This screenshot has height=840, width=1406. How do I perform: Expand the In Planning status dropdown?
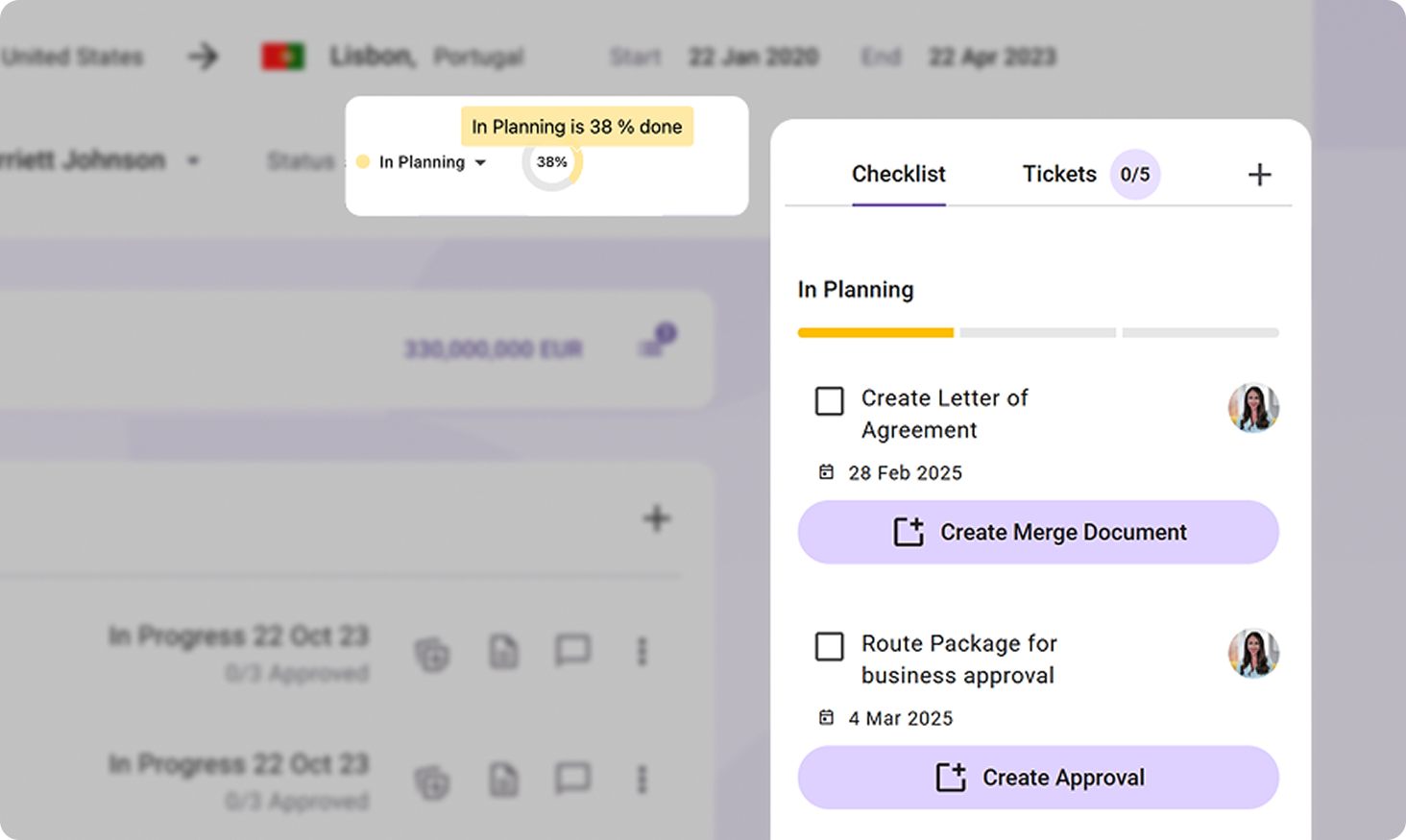[x=480, y=162]
